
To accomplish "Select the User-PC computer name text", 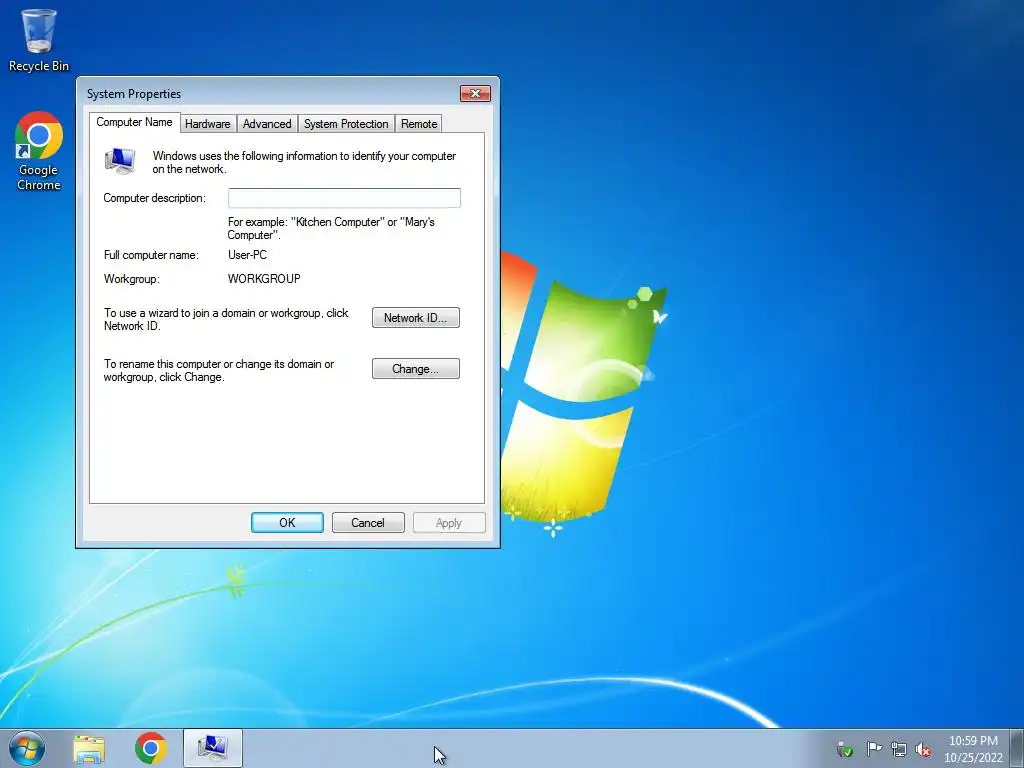I will (x=248, y=255).
